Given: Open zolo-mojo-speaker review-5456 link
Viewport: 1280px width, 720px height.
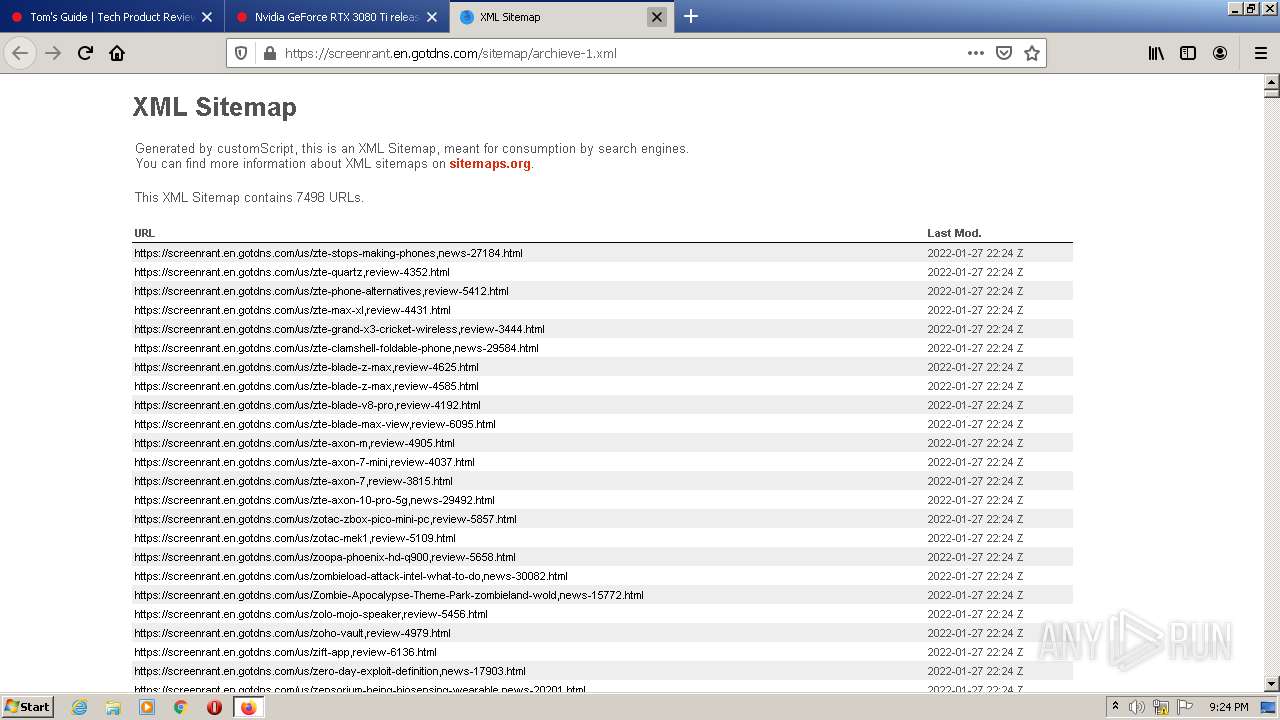Looking at the screenshot, I should (311, 614).
